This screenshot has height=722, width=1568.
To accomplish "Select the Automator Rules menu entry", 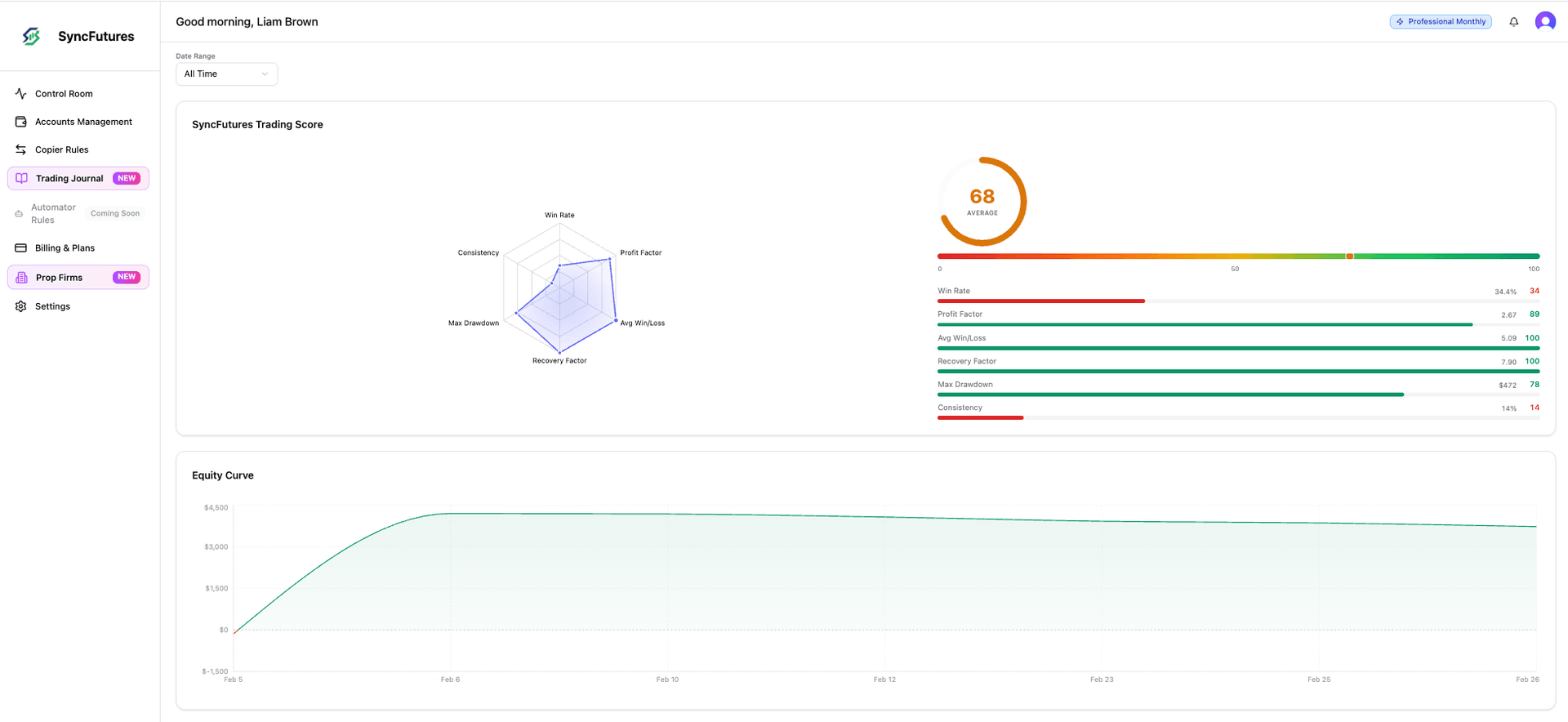I will click(x=53, y=214).
